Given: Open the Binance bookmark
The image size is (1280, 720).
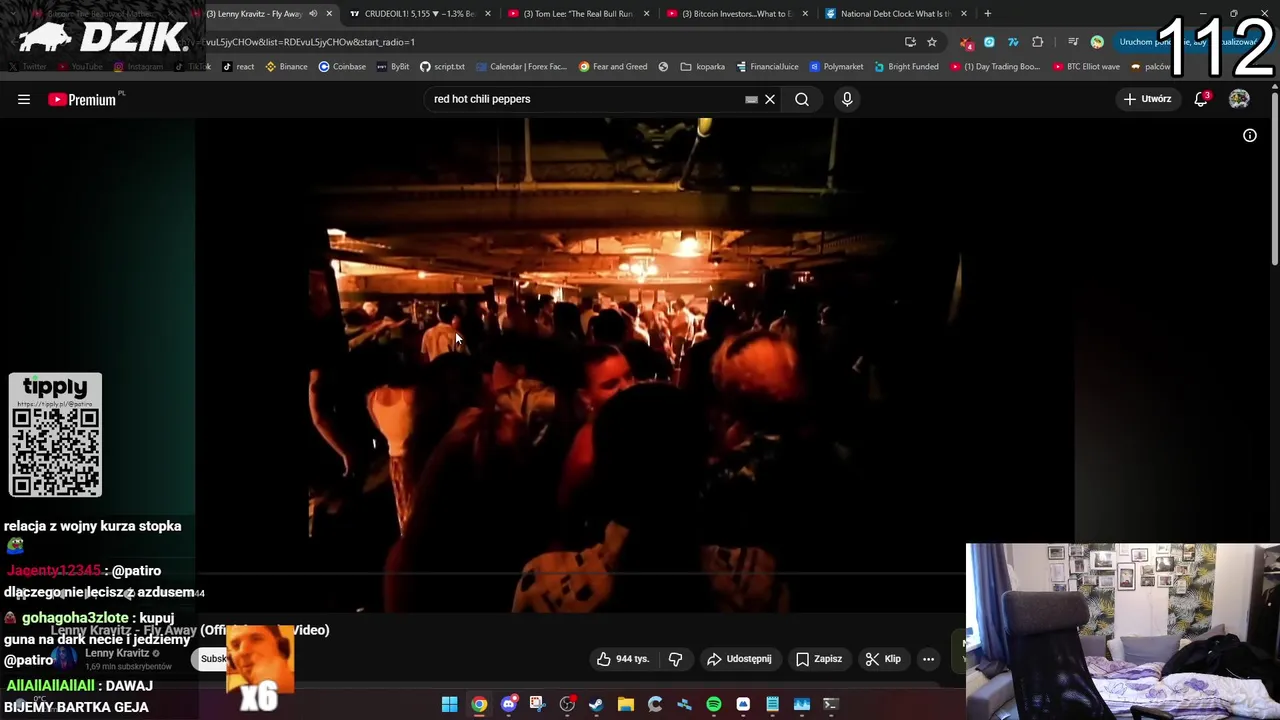Looking at the screenshot, I should [x=286, y=67].
